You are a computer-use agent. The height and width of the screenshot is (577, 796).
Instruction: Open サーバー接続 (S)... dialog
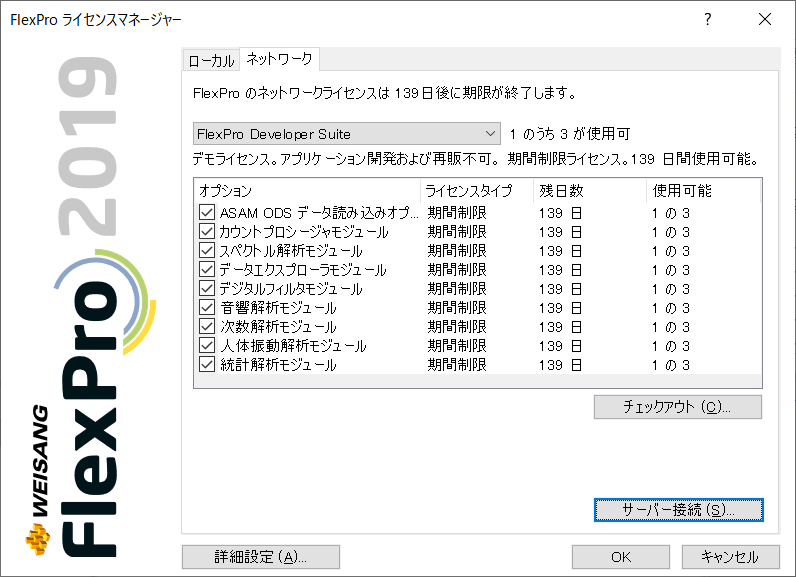pyautogui.click(x=678, y=510)
